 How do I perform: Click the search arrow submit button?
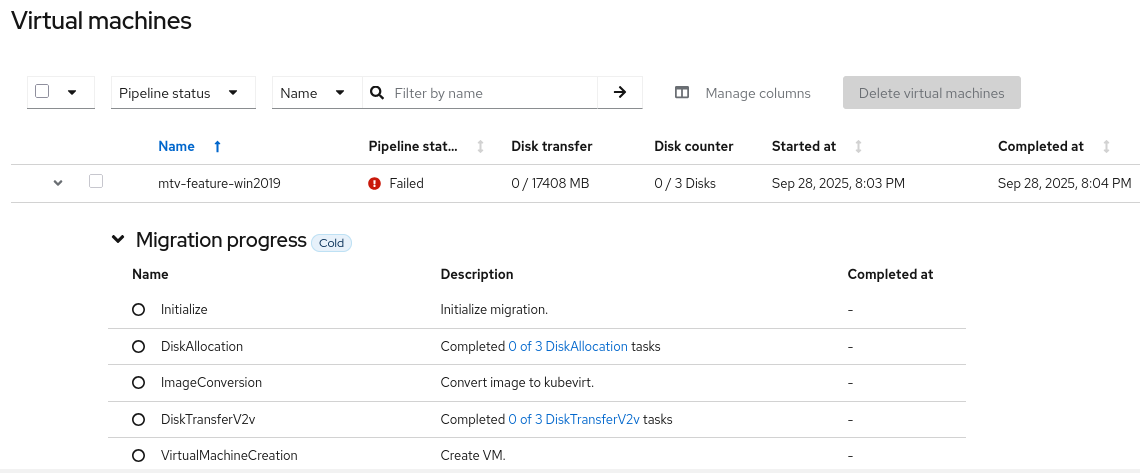(620, 93)
